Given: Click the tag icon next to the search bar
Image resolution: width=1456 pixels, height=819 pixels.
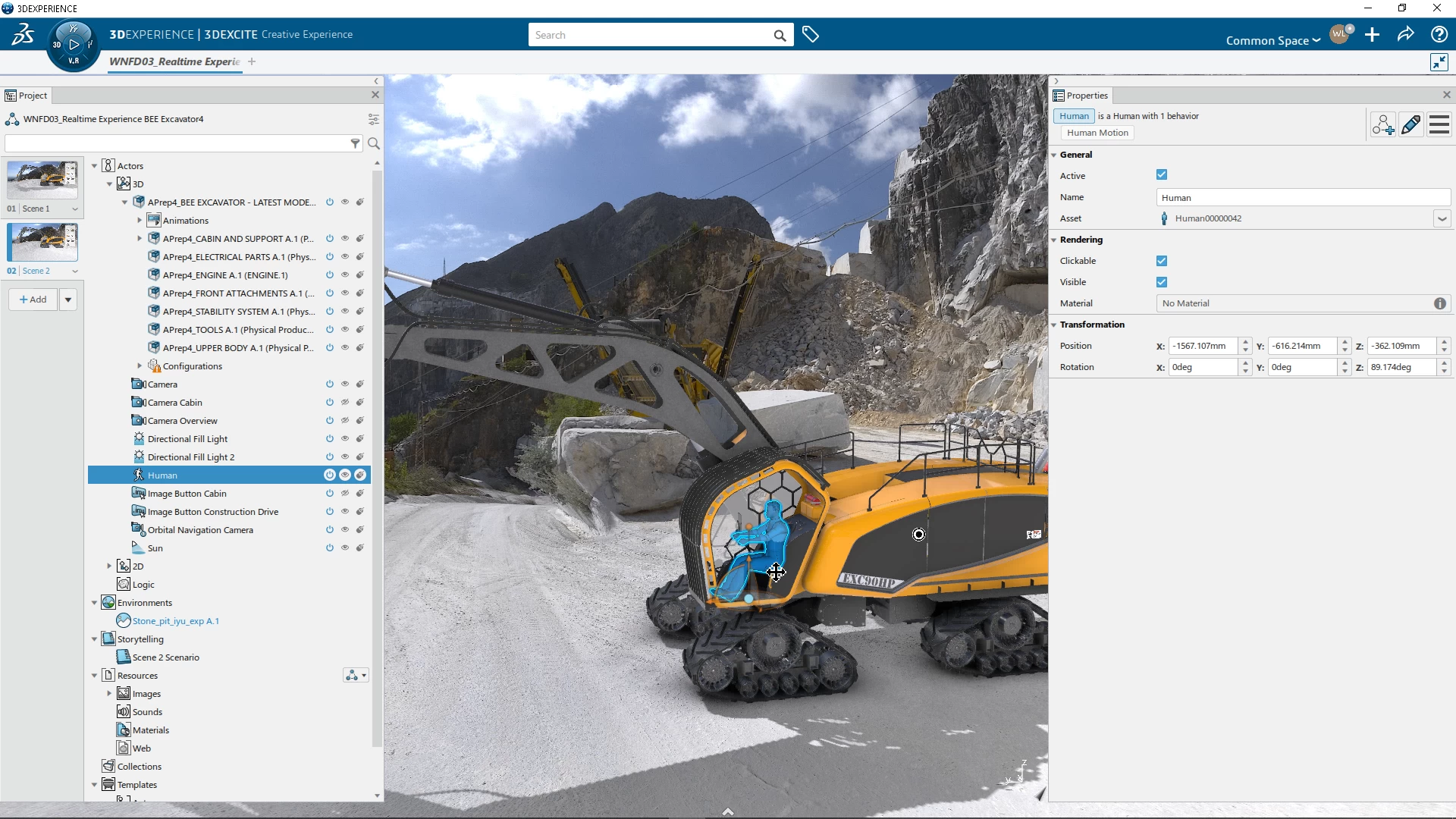Looking at the screenshot, I should pyautogui.click(x=811, y=34).
